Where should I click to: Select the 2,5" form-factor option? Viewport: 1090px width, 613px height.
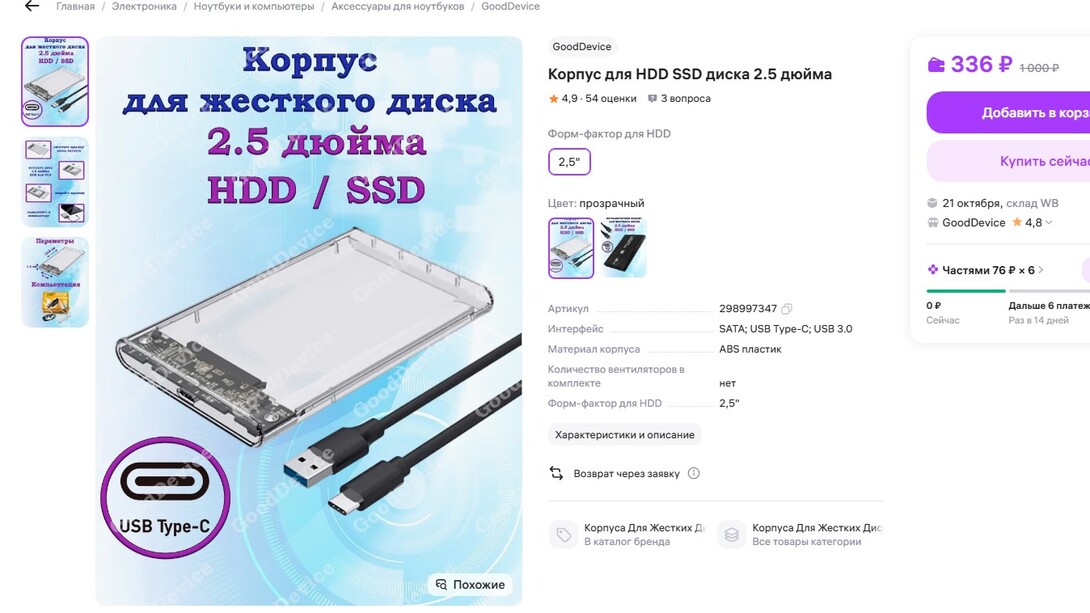pos(569,162)
